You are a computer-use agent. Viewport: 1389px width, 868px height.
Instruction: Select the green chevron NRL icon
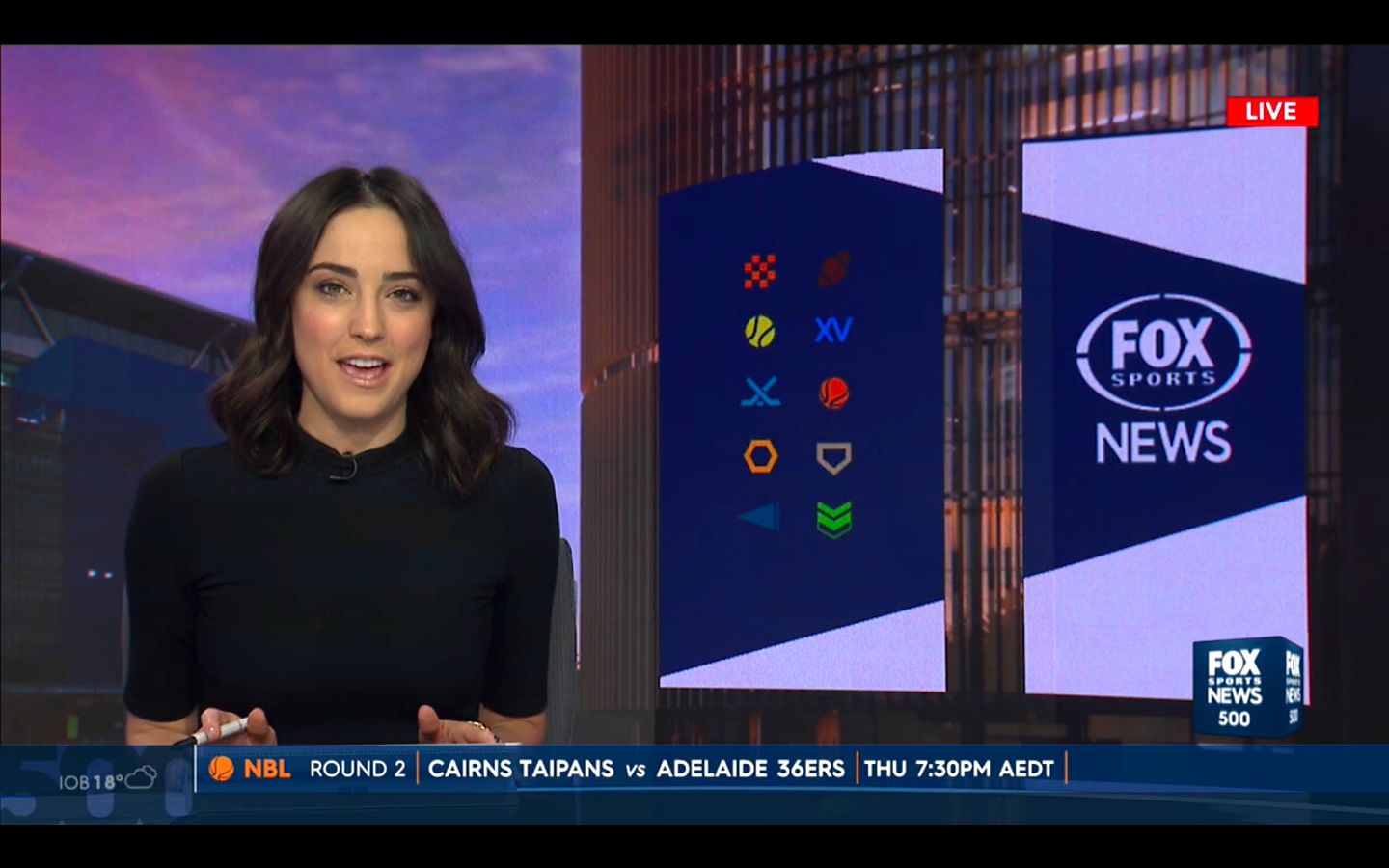pos(833,519)
